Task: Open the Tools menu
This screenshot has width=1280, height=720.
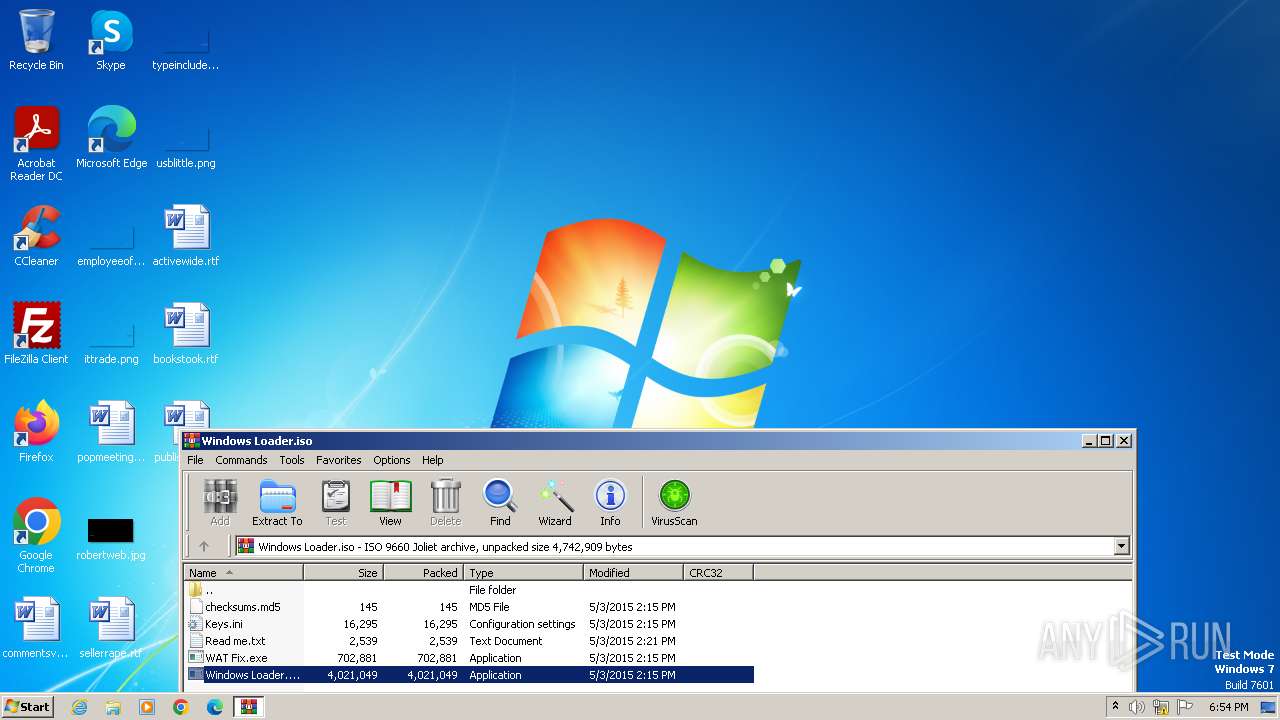Action: [x=292, y=460]
